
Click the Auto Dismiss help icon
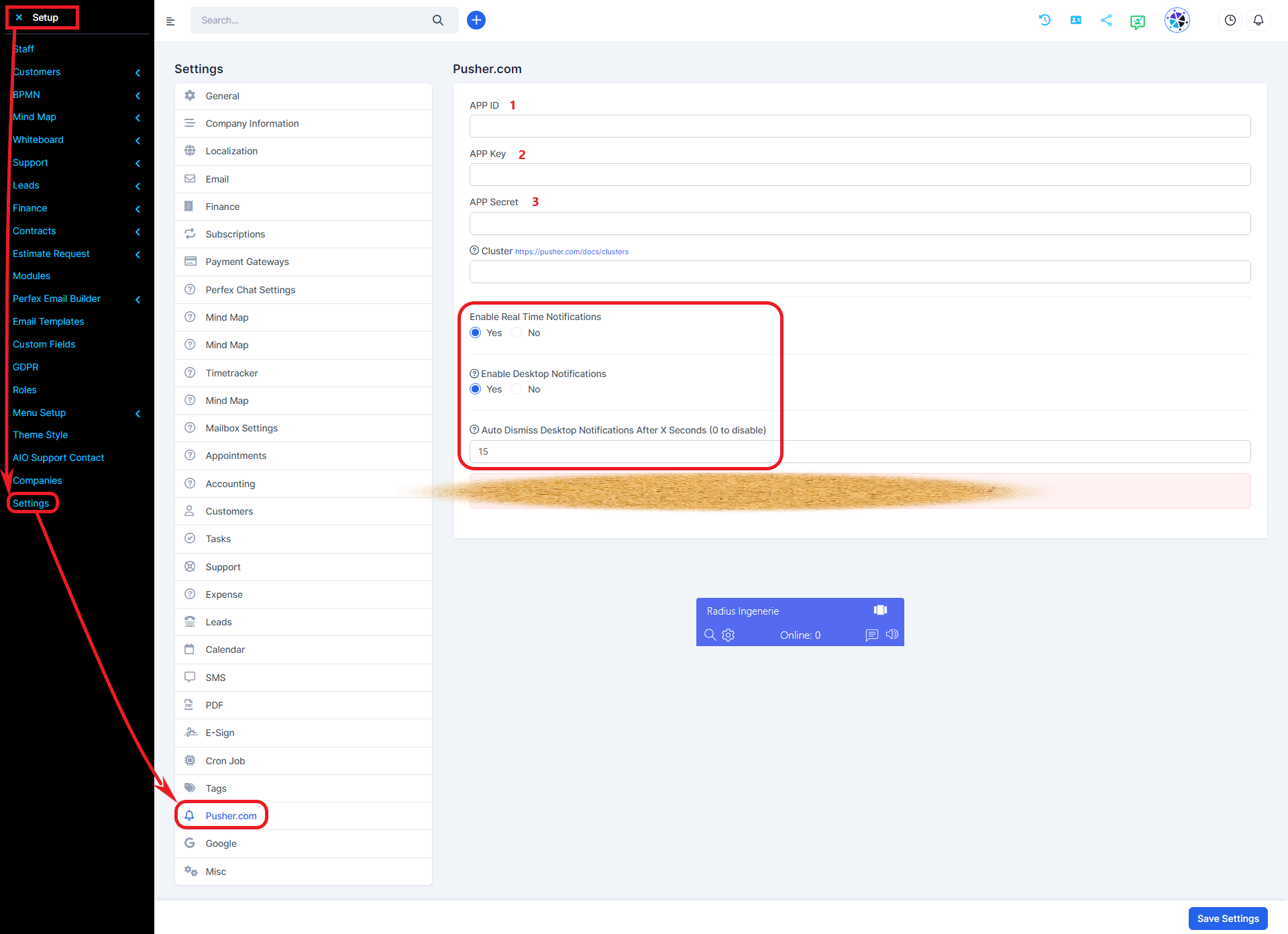coord(474,429)
